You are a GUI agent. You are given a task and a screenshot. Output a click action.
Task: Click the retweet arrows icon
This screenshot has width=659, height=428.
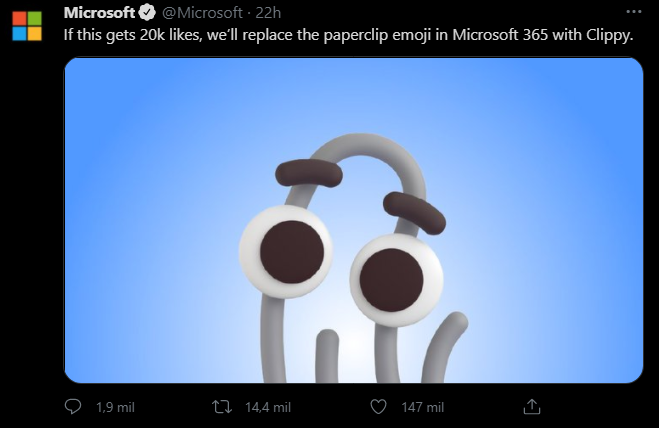pos(223,407)
